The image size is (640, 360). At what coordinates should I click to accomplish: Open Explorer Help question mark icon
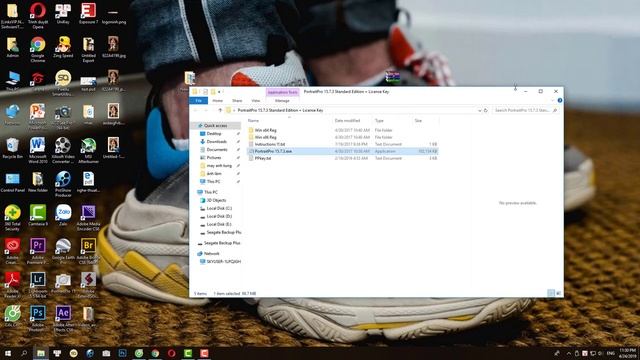(560, 100)
